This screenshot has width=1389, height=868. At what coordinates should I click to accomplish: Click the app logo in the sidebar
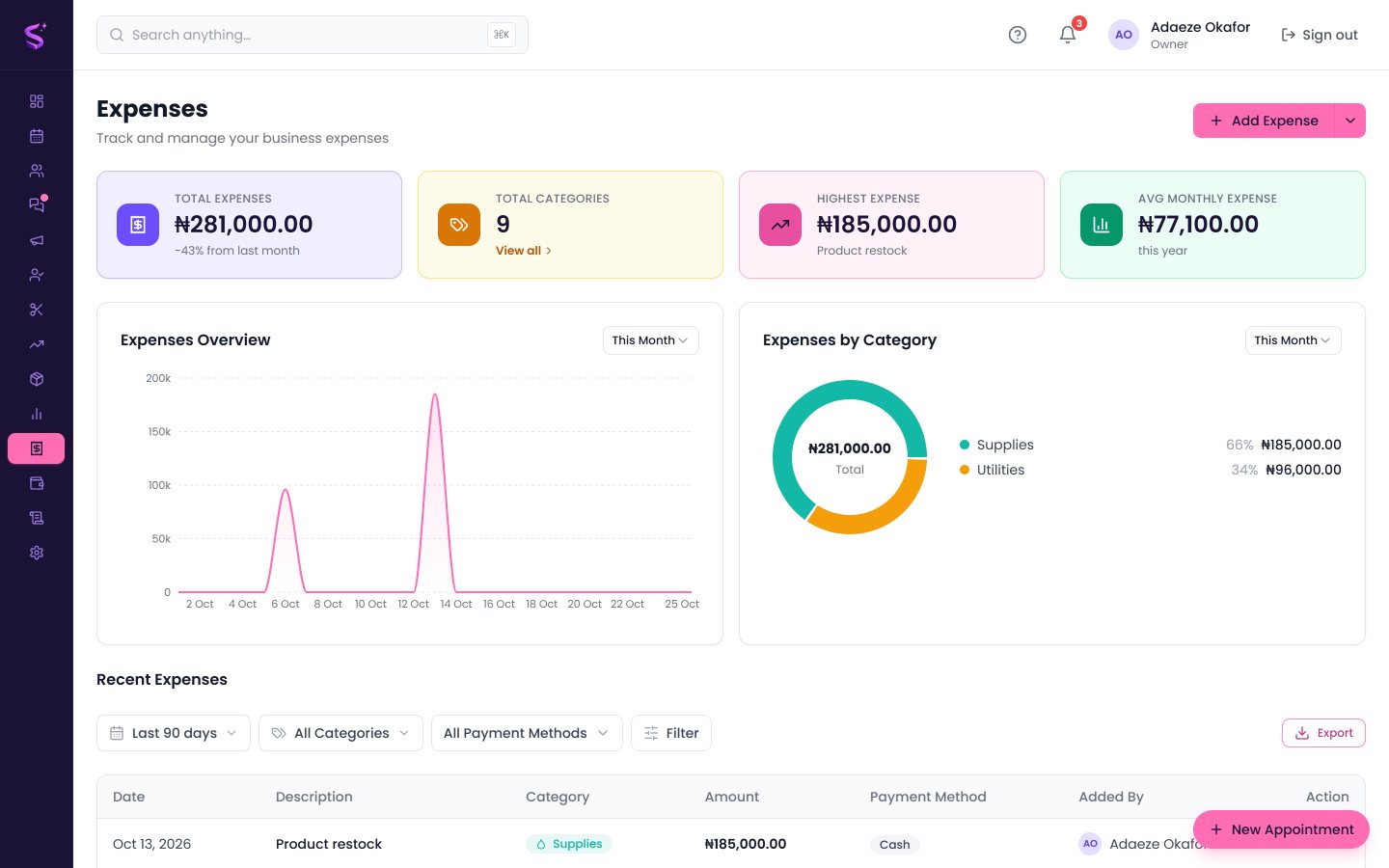[x=36, y=36]
